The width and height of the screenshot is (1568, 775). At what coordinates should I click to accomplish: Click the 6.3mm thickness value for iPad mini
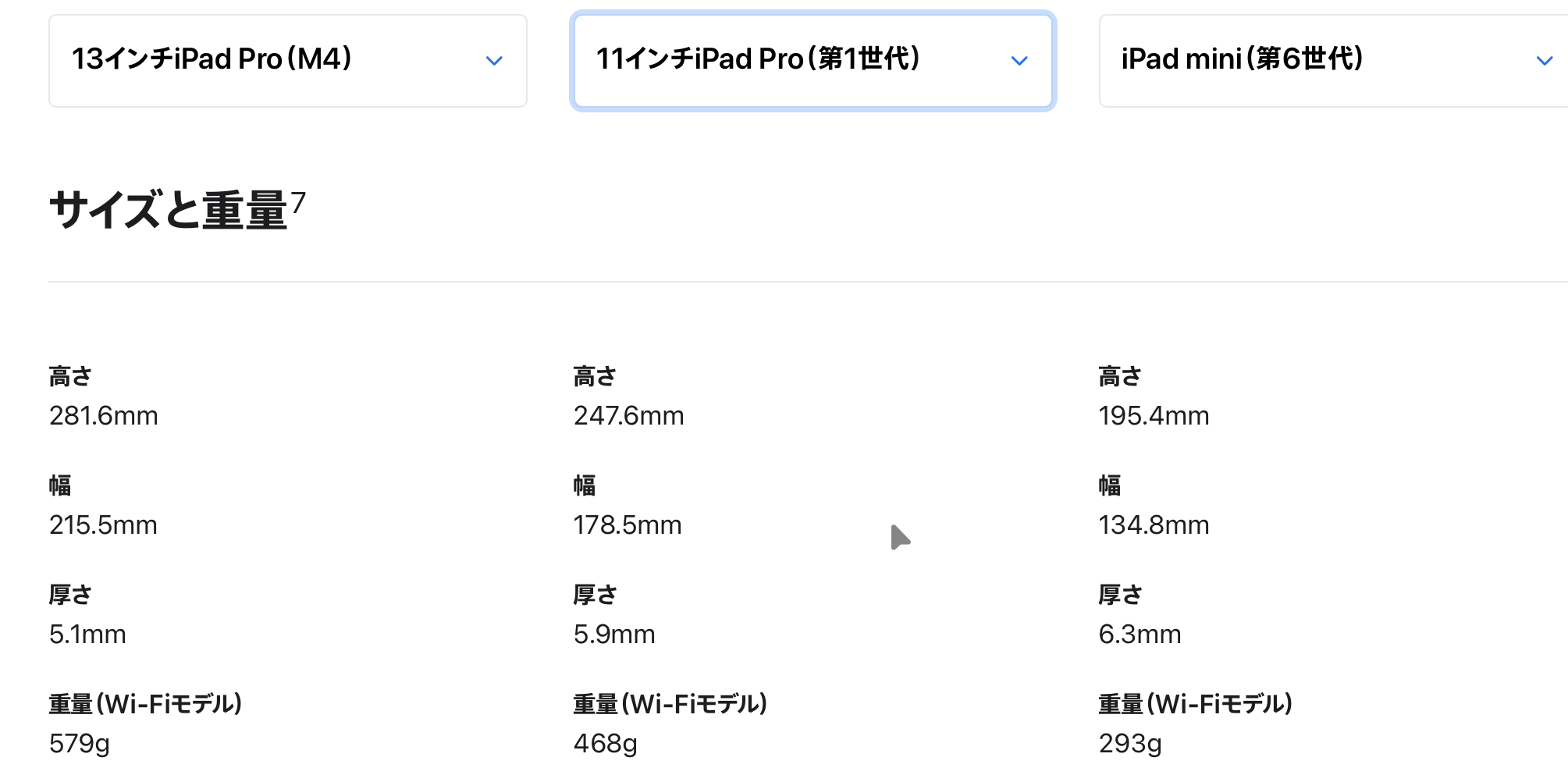(1139, 635)
